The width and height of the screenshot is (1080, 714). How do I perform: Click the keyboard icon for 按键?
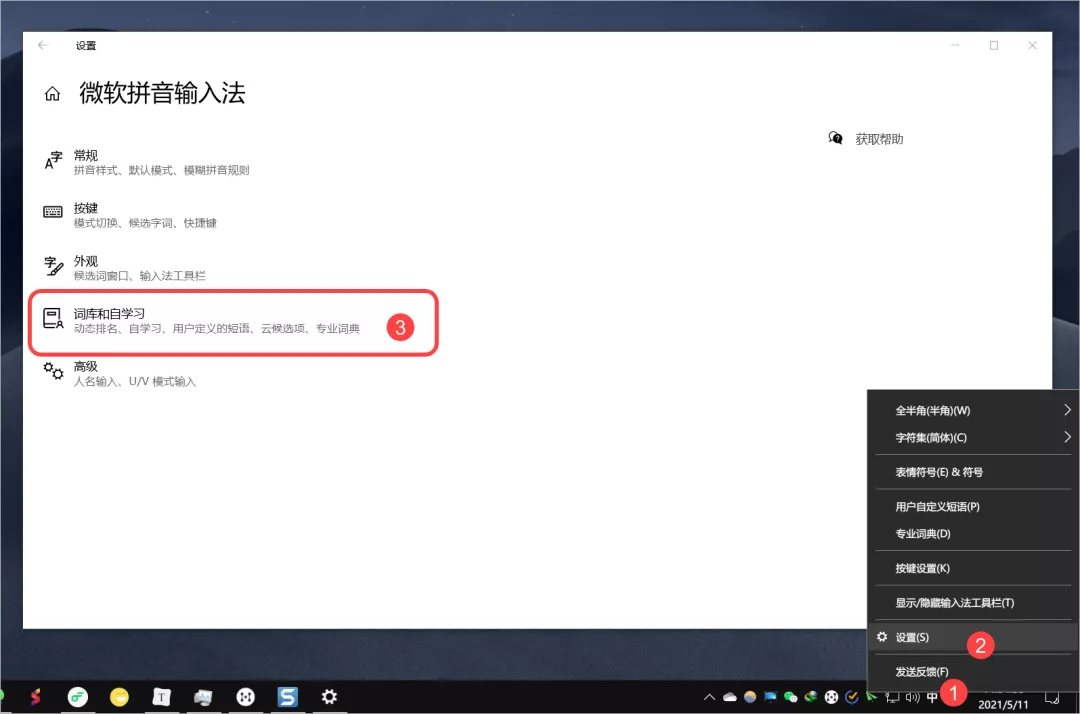point(53,211)
